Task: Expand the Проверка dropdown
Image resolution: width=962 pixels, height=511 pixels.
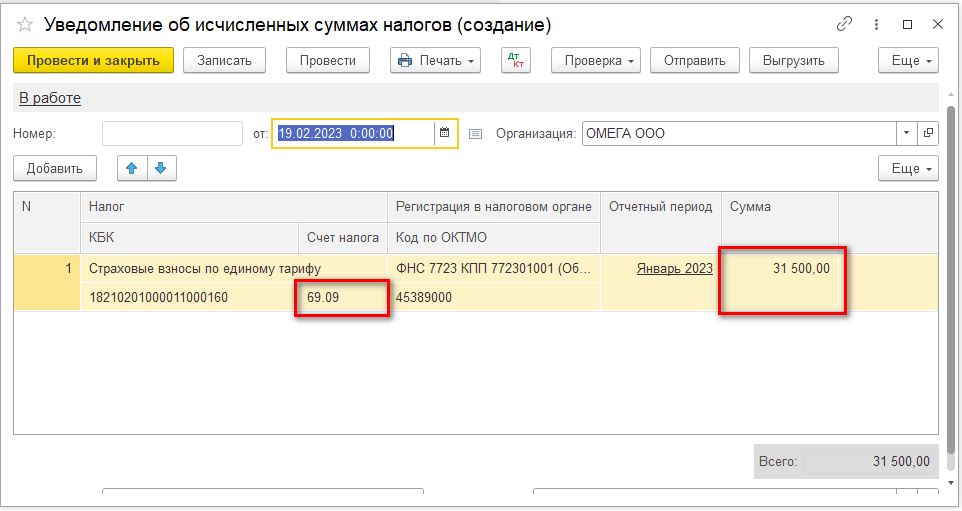Action: pos(596,60)
